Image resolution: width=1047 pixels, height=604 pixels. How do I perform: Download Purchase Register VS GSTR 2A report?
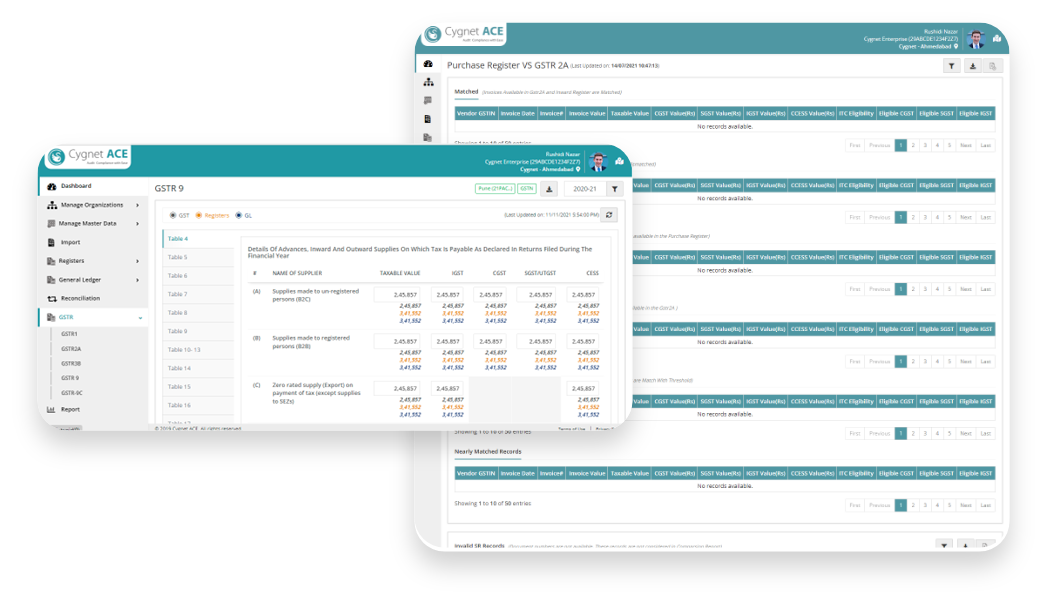[972, 65]
